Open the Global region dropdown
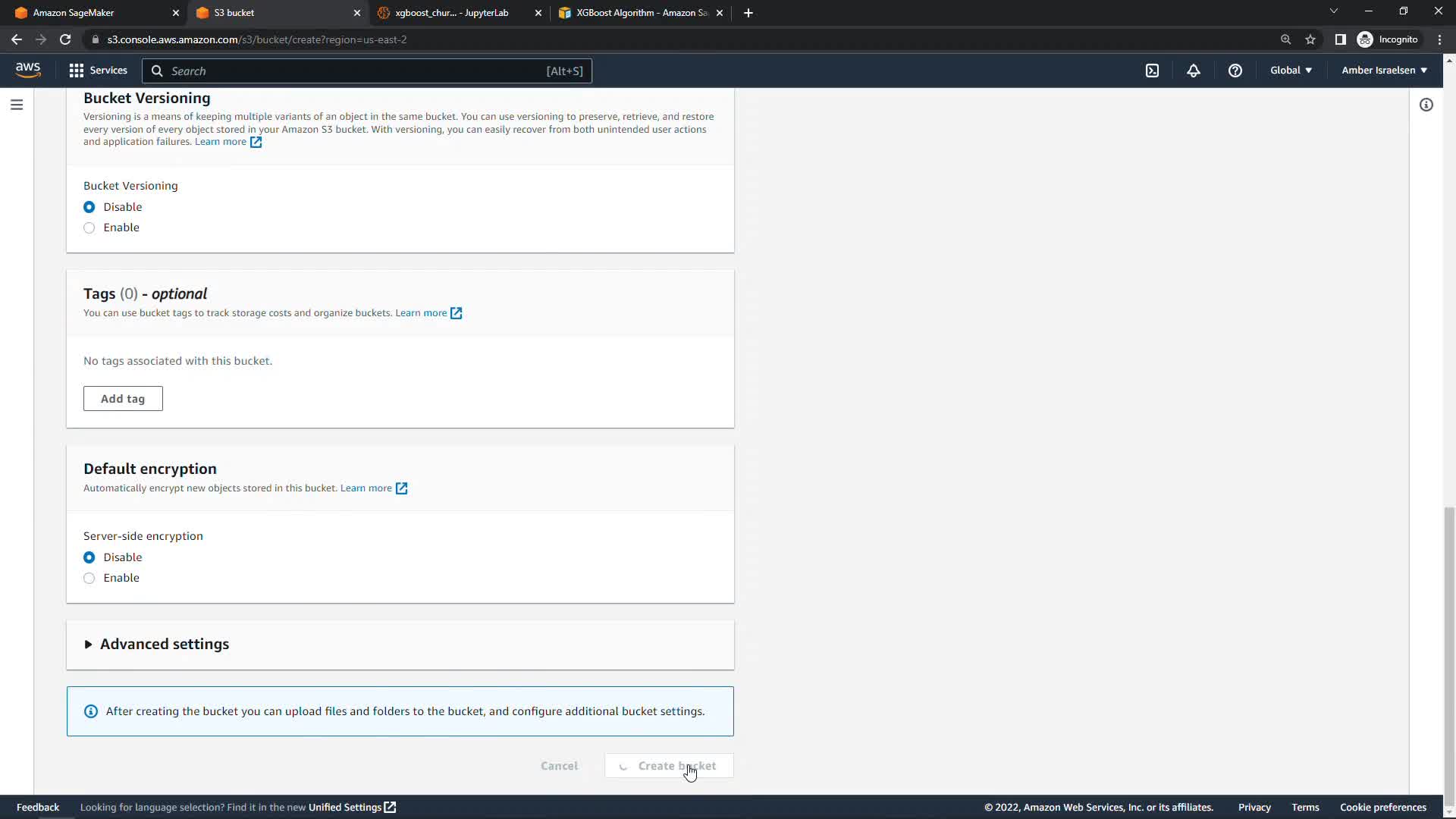Image resolution: width=1456 pixels, height=819 pixels. pos(1291,71)
